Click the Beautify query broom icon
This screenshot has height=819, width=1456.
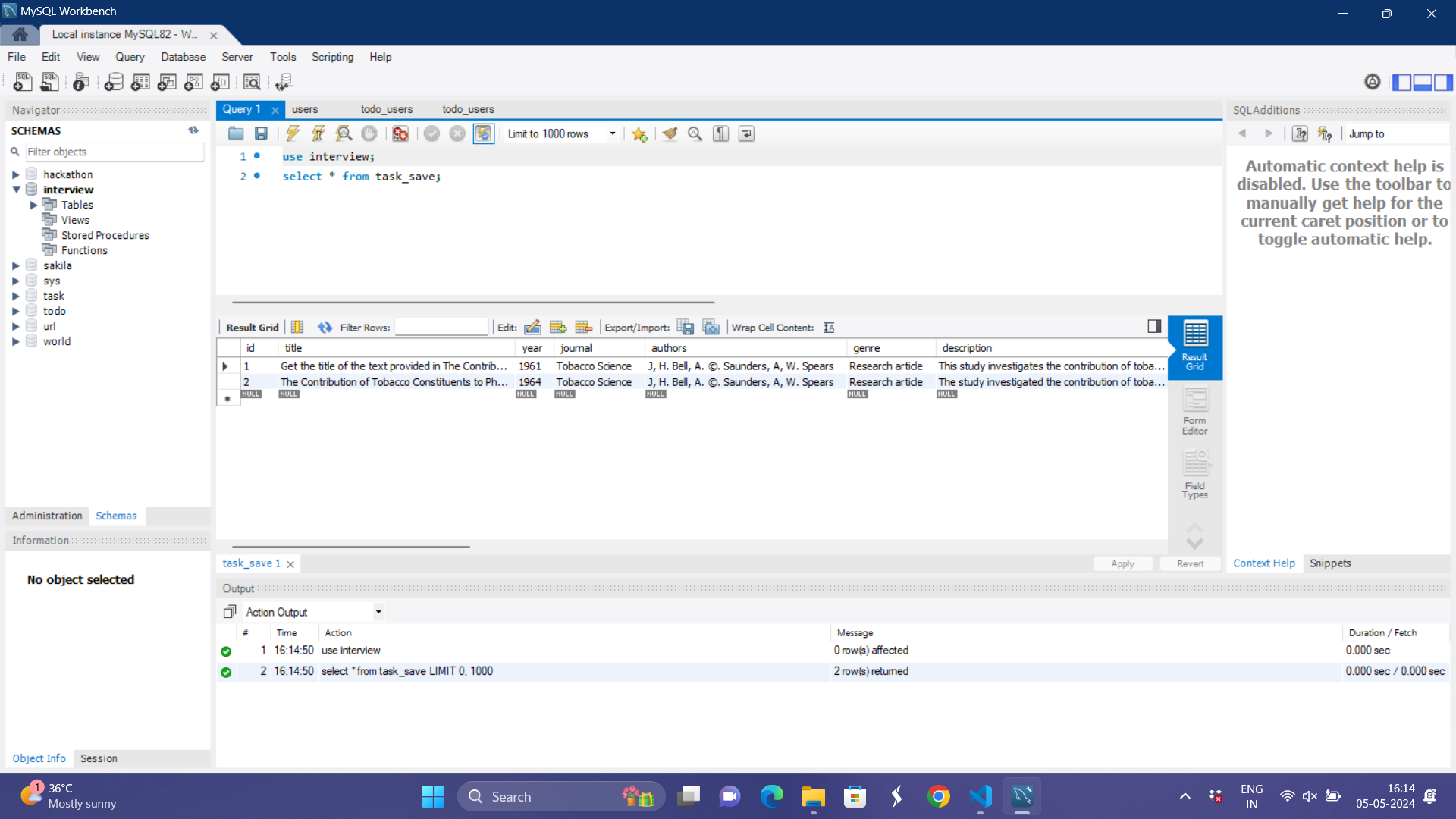[669, 133]
